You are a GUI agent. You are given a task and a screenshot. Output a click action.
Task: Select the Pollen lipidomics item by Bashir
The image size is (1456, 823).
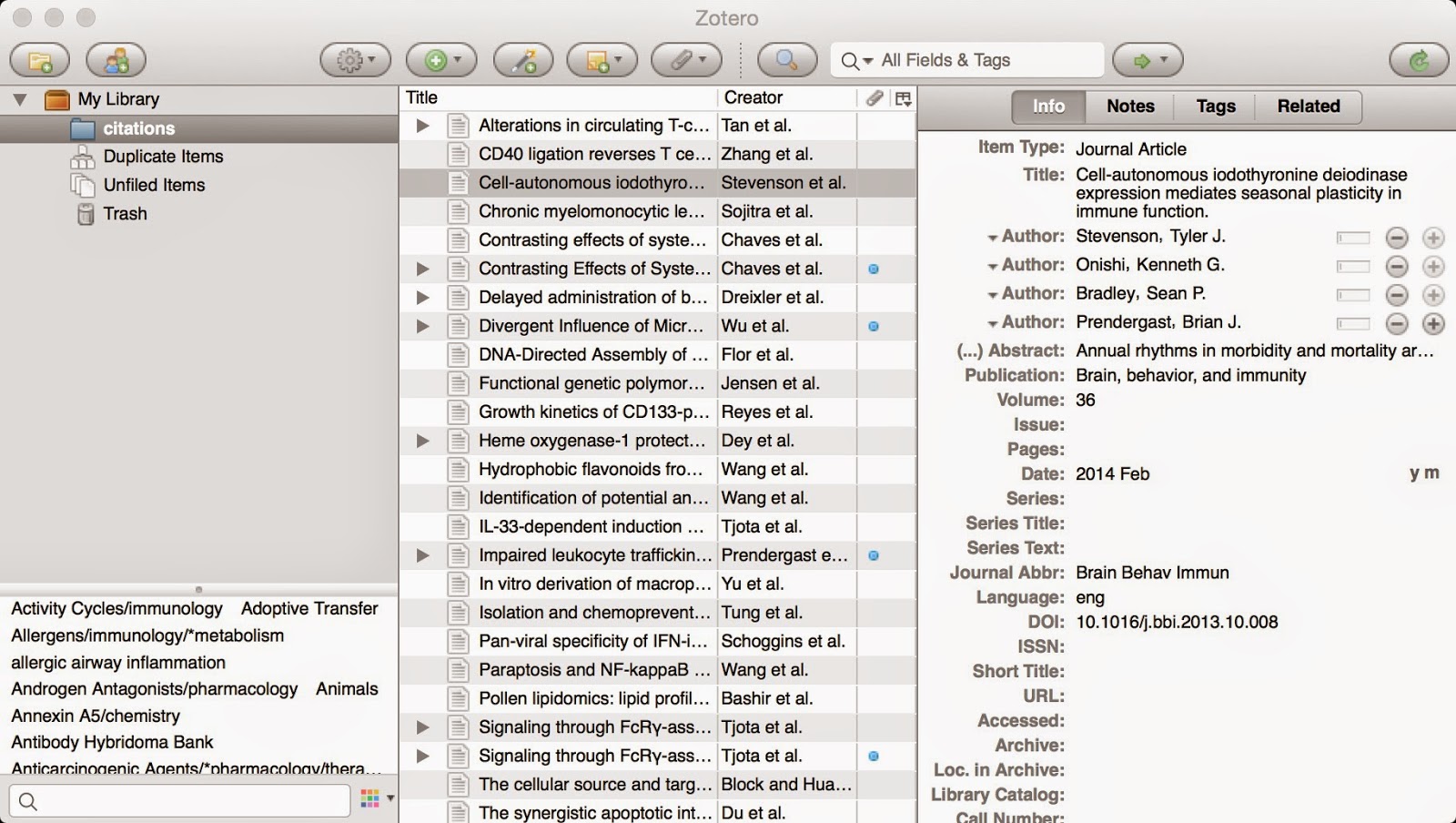point(657,698)
